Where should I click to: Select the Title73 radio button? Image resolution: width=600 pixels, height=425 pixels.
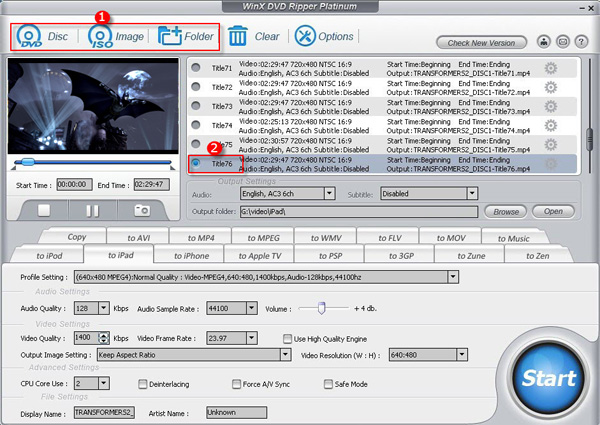coord(196,106)
